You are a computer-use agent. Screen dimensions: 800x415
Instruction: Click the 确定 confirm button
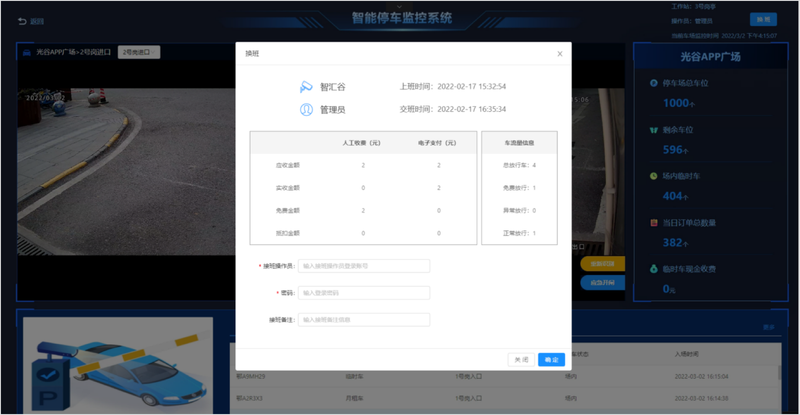(551, 359)
